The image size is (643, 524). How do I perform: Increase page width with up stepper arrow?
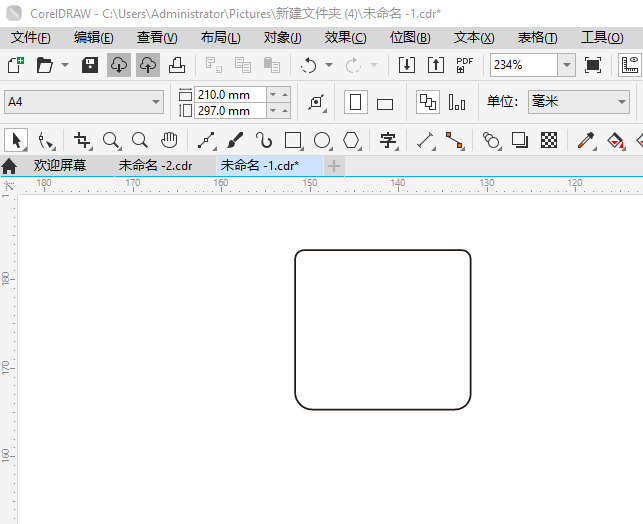click(285, 95)
